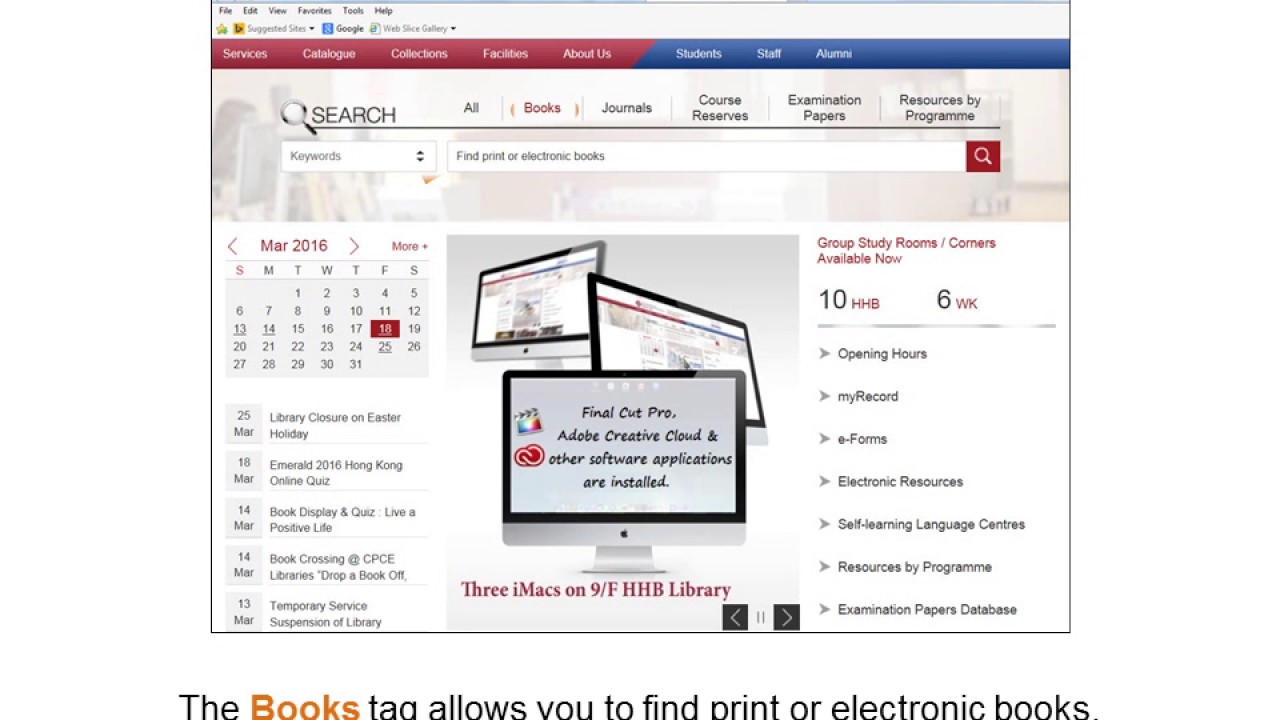Select the Examination Papers search tab

pos(824,108)
